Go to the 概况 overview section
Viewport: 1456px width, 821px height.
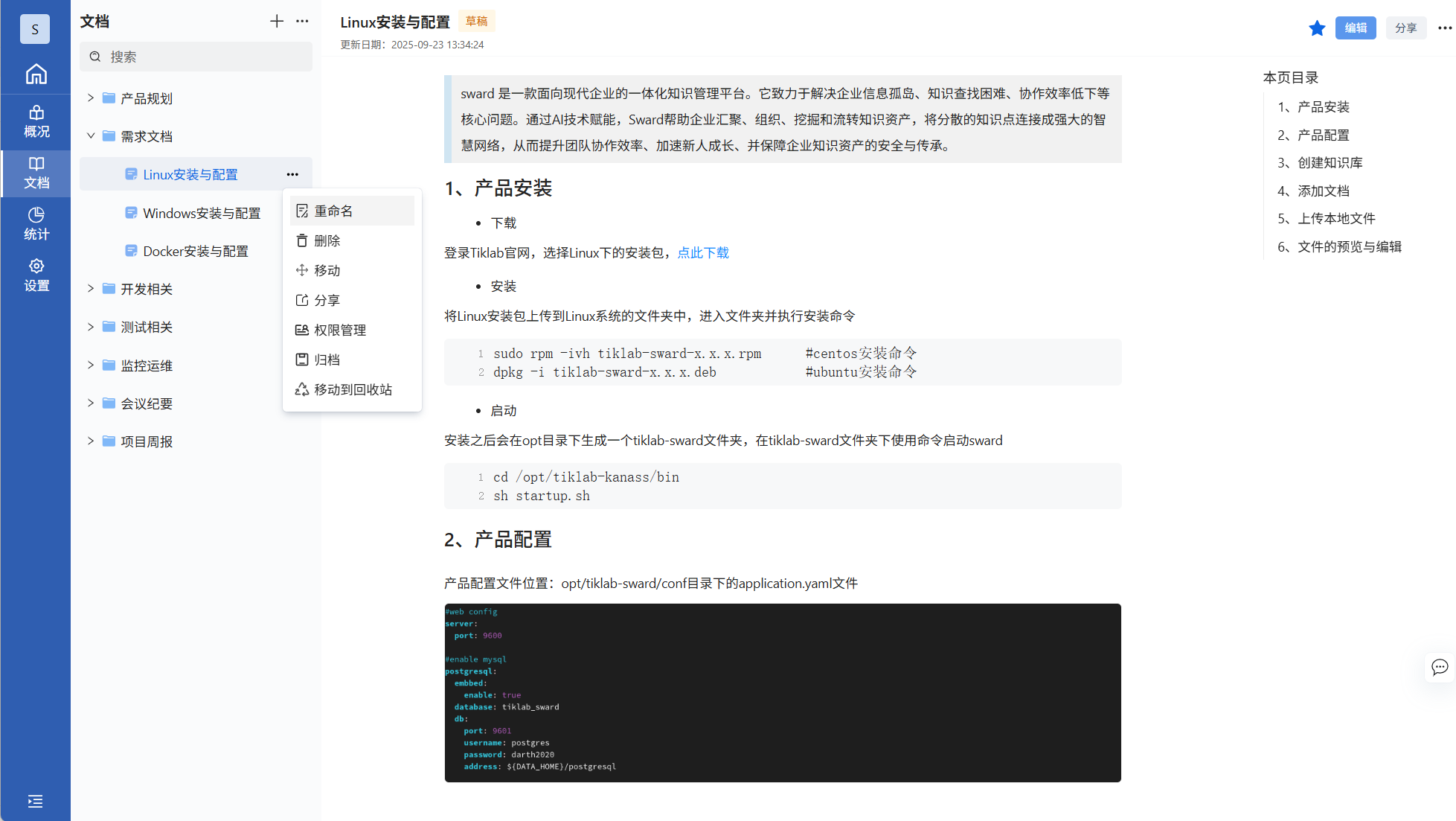coord(36,122)
